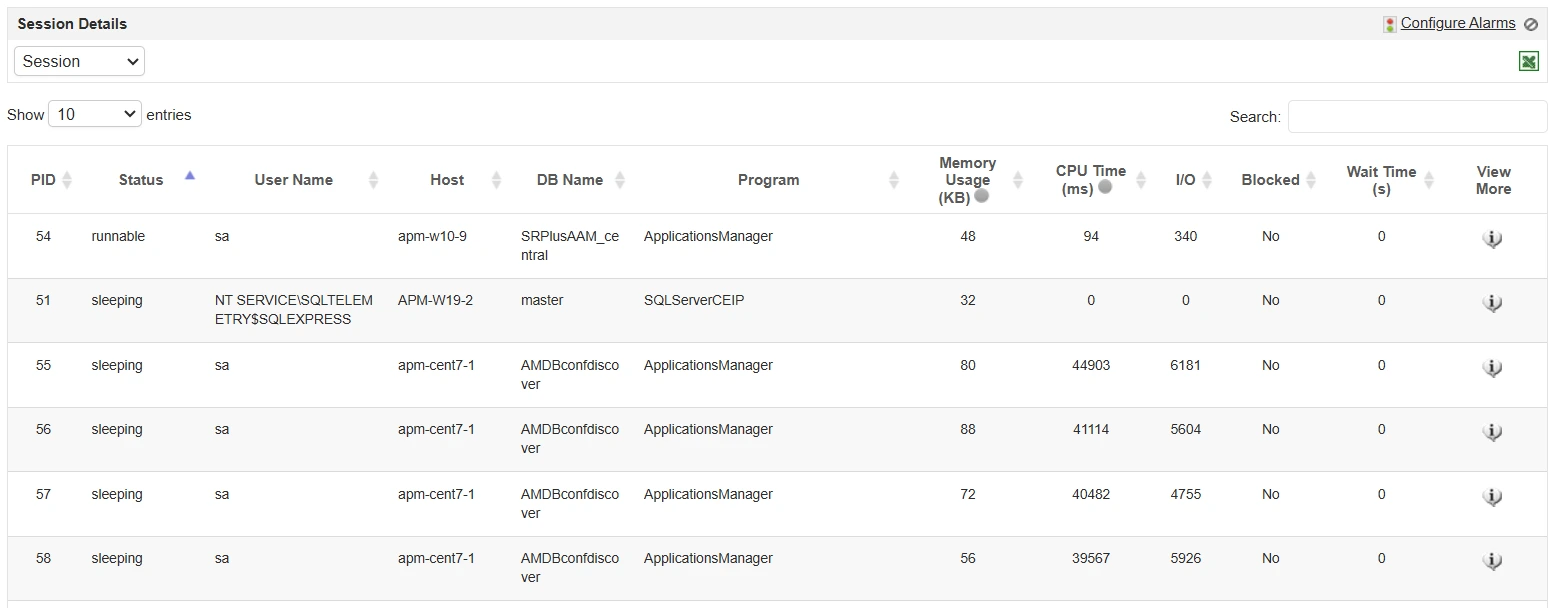Image resolution: width=1552 pixels, height=608 pixels.
Task: Open the Show entries dropdown
Action: point(94,114)
